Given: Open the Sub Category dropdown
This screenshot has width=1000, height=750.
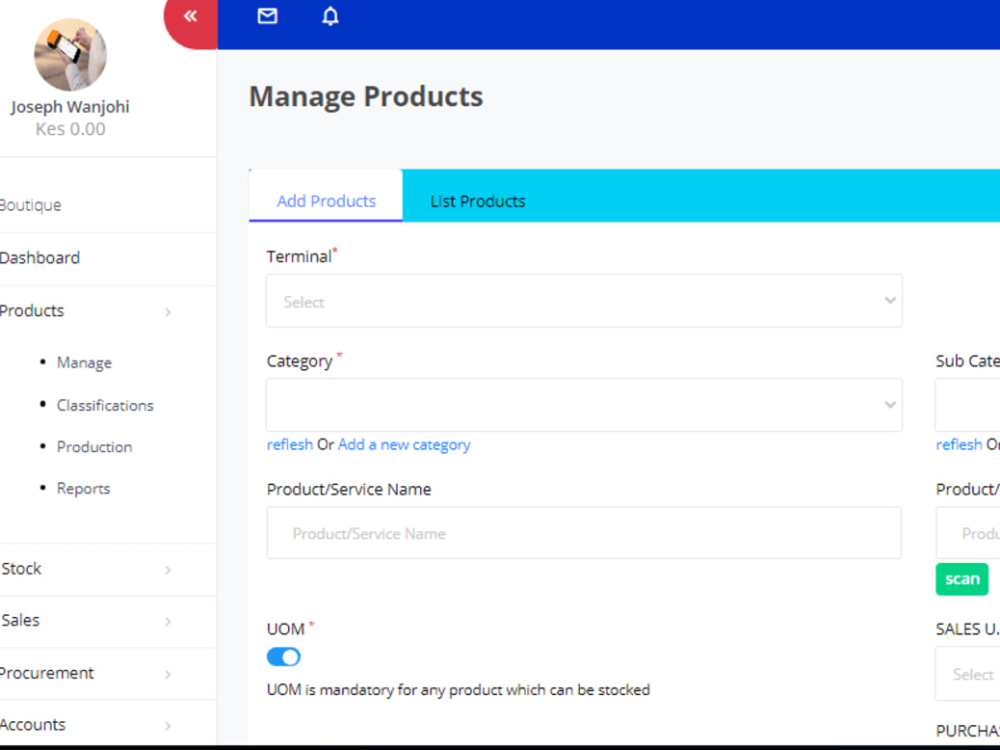Looking at the screenshot, I should 967,405.
